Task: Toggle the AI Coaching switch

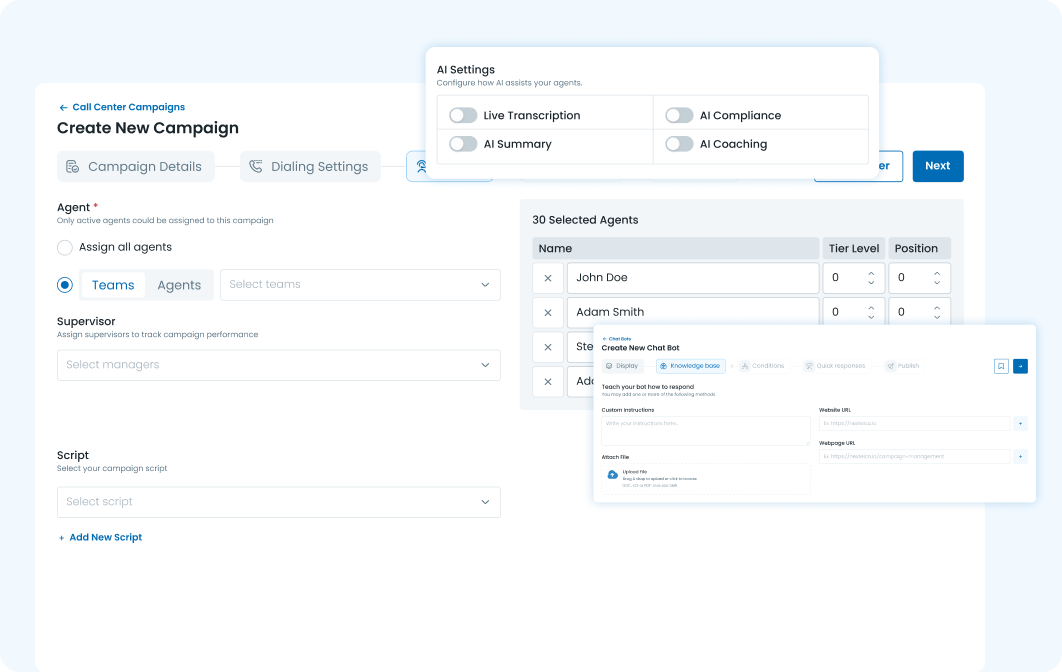Action: [679, 144]
